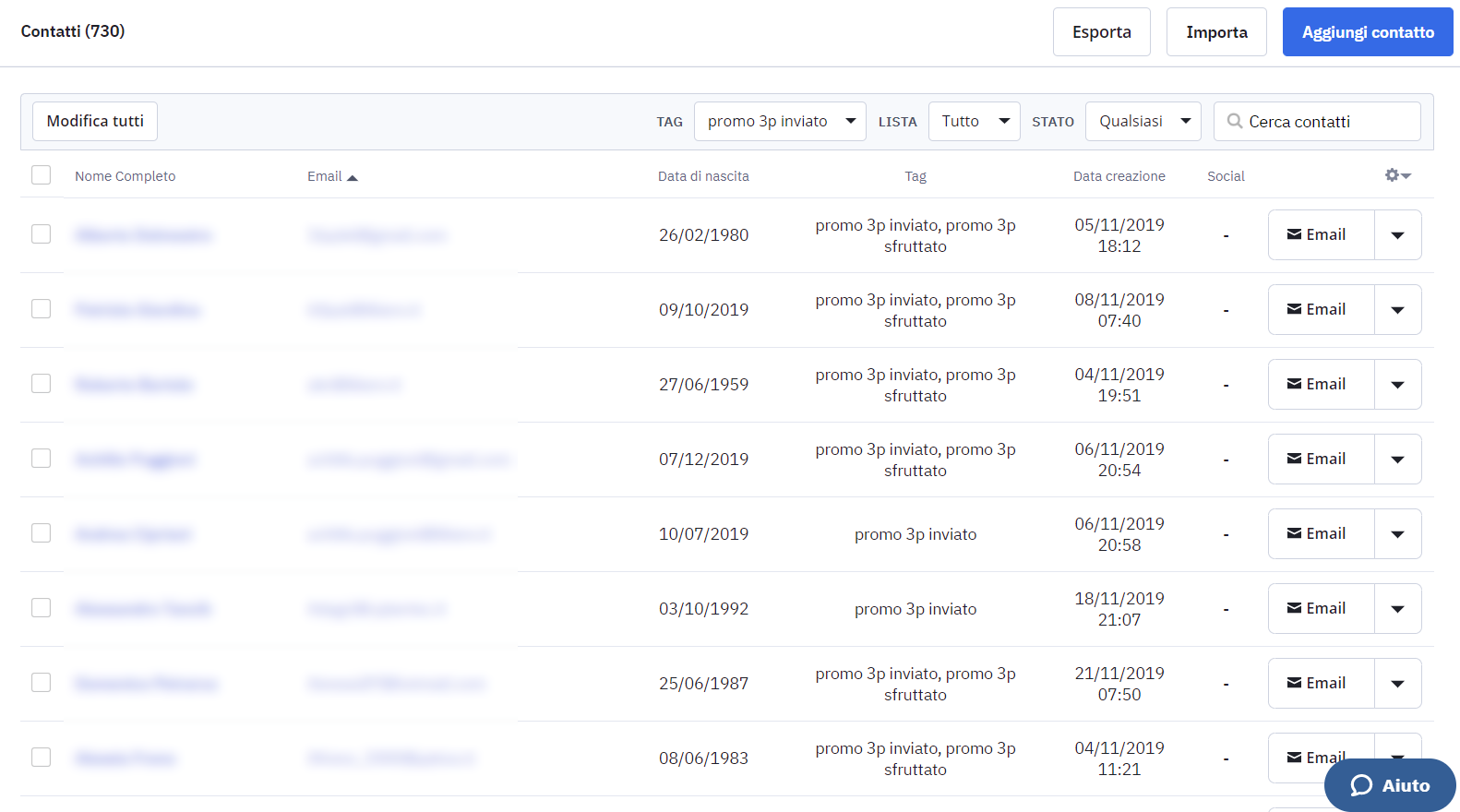The width and height of the screenshot is (1460, 812).
Task: Click Data di nascita column header
Action: coord(703,176)
